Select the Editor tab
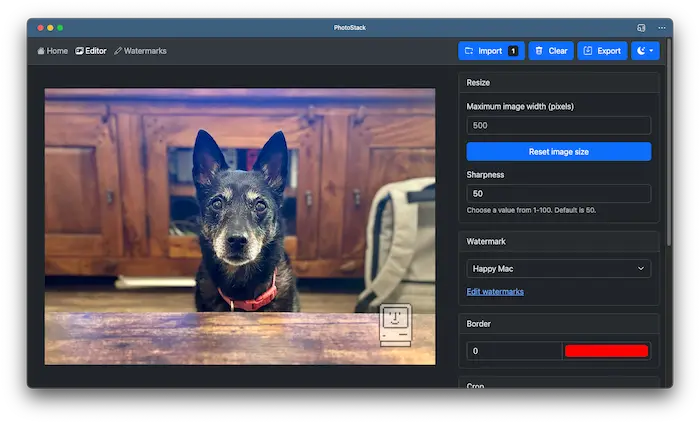The height and width of the screenshot is (424, 700). coord(91,51)
